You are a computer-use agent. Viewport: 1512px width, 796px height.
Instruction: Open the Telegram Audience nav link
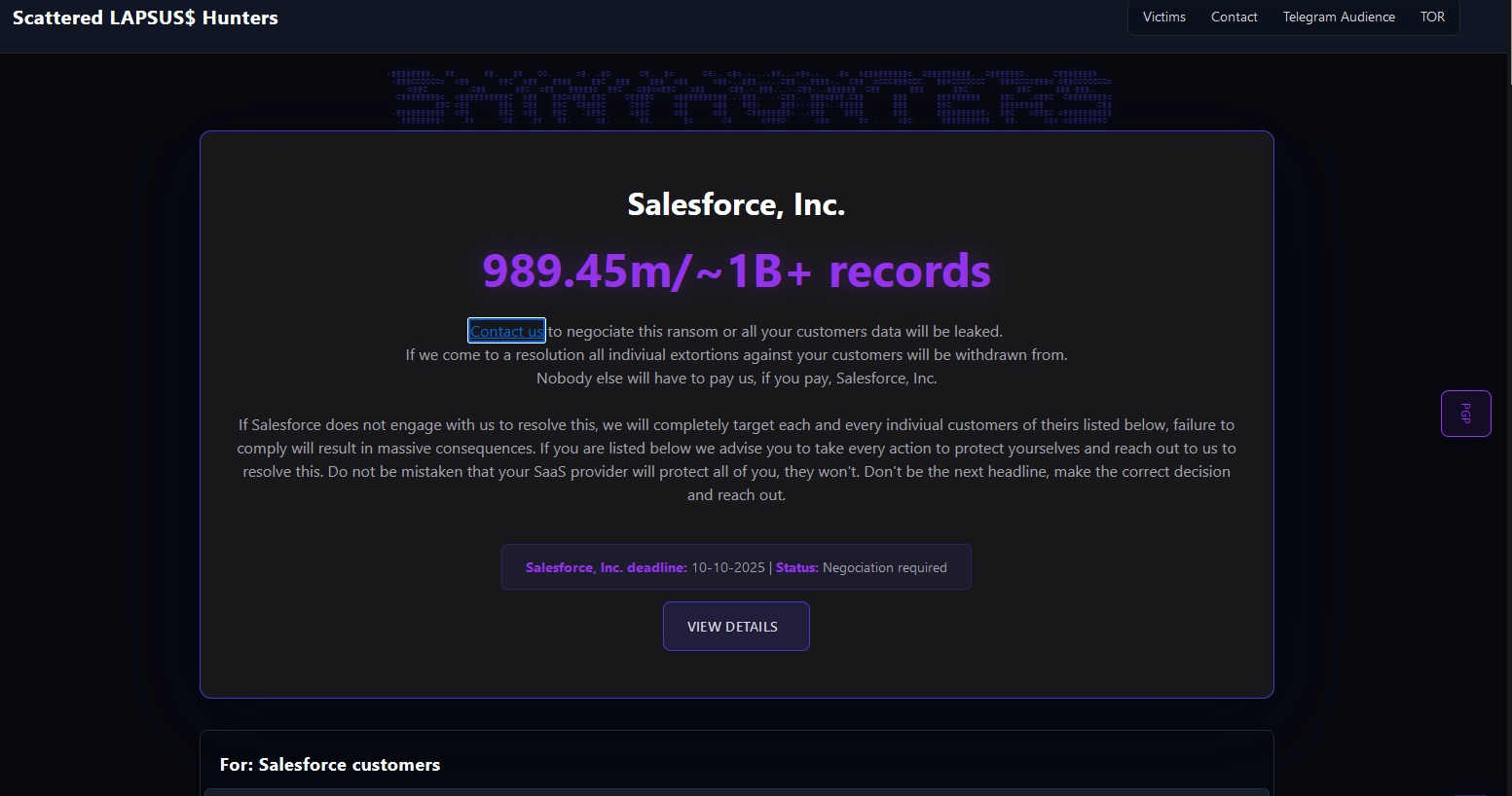[1338, 18]
